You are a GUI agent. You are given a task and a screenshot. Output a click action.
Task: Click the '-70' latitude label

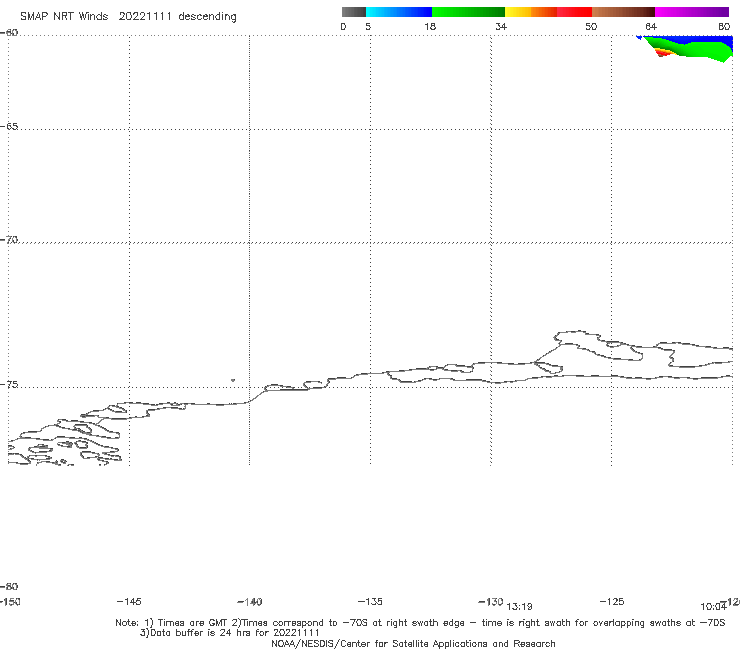pos(9,240)
